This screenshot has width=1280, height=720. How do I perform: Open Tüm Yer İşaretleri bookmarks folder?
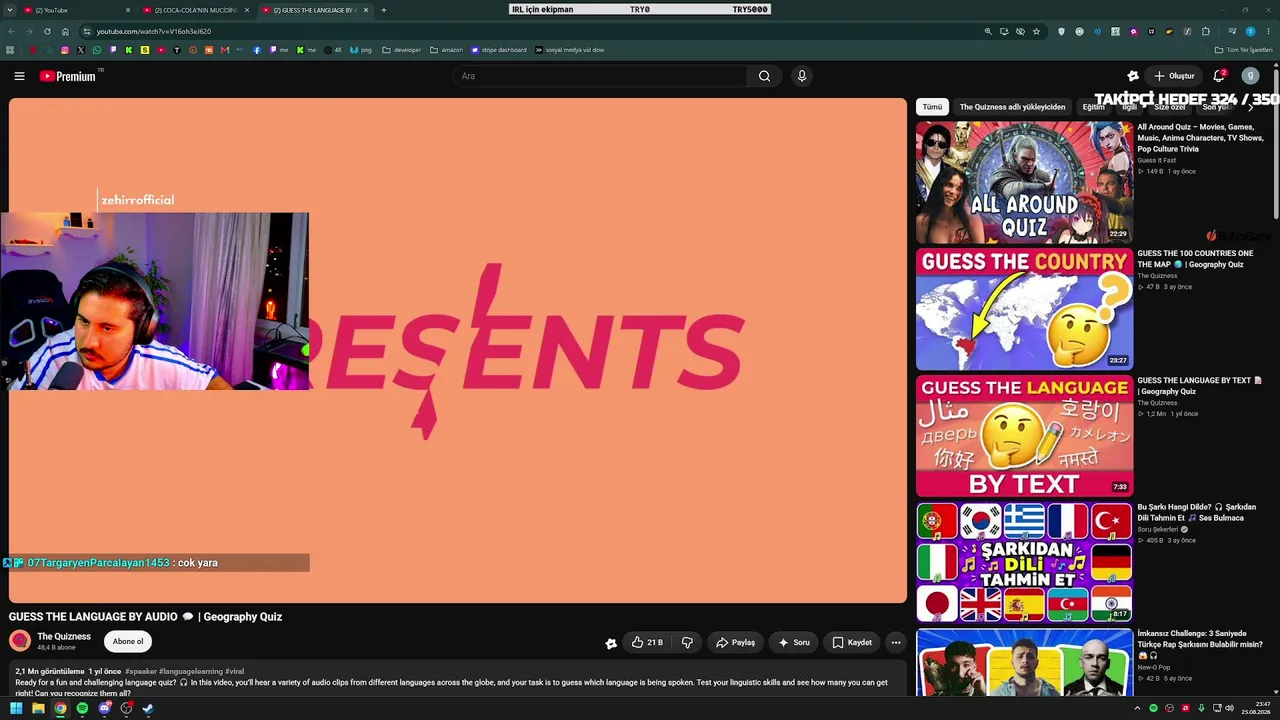pos(1244,50)
